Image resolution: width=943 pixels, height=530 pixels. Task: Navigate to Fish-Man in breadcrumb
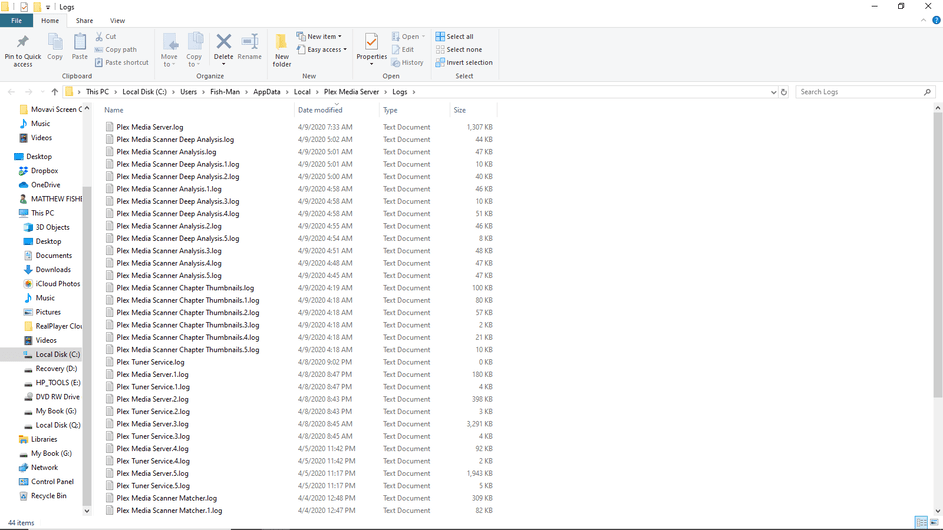(225, 92)
